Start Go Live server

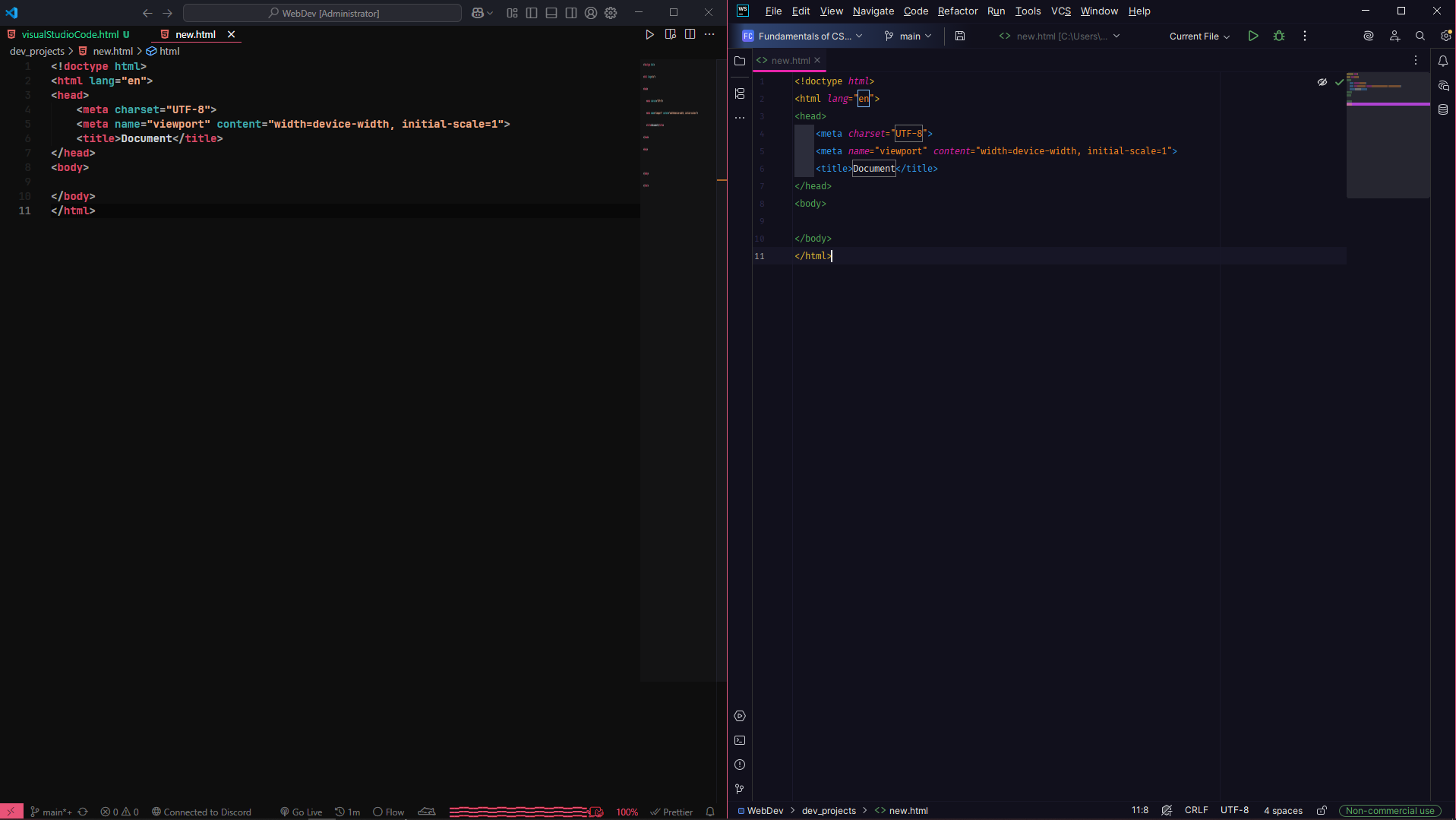[x=302, y=812]
